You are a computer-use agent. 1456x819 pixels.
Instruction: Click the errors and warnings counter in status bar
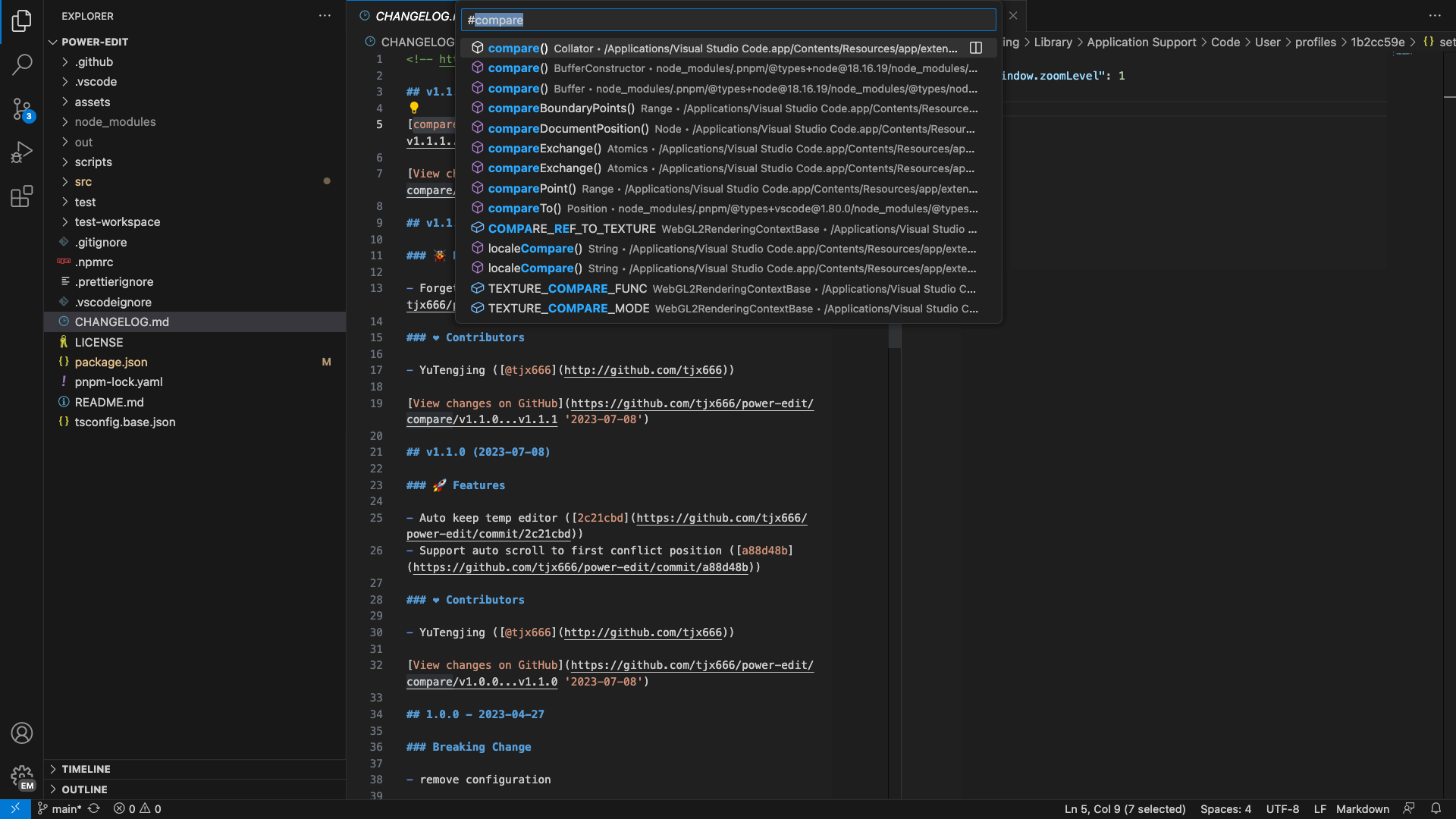(x=137, y=808)
